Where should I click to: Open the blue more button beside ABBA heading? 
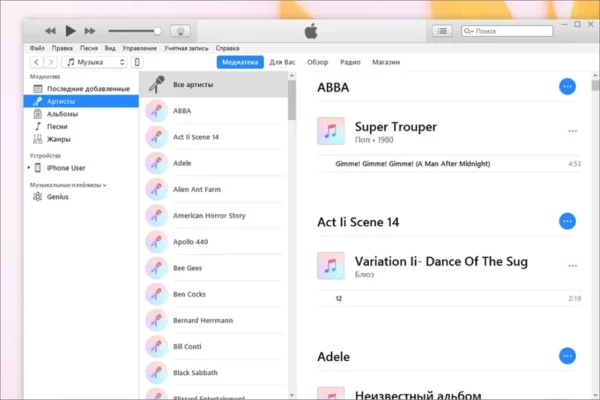click(567, 87)
